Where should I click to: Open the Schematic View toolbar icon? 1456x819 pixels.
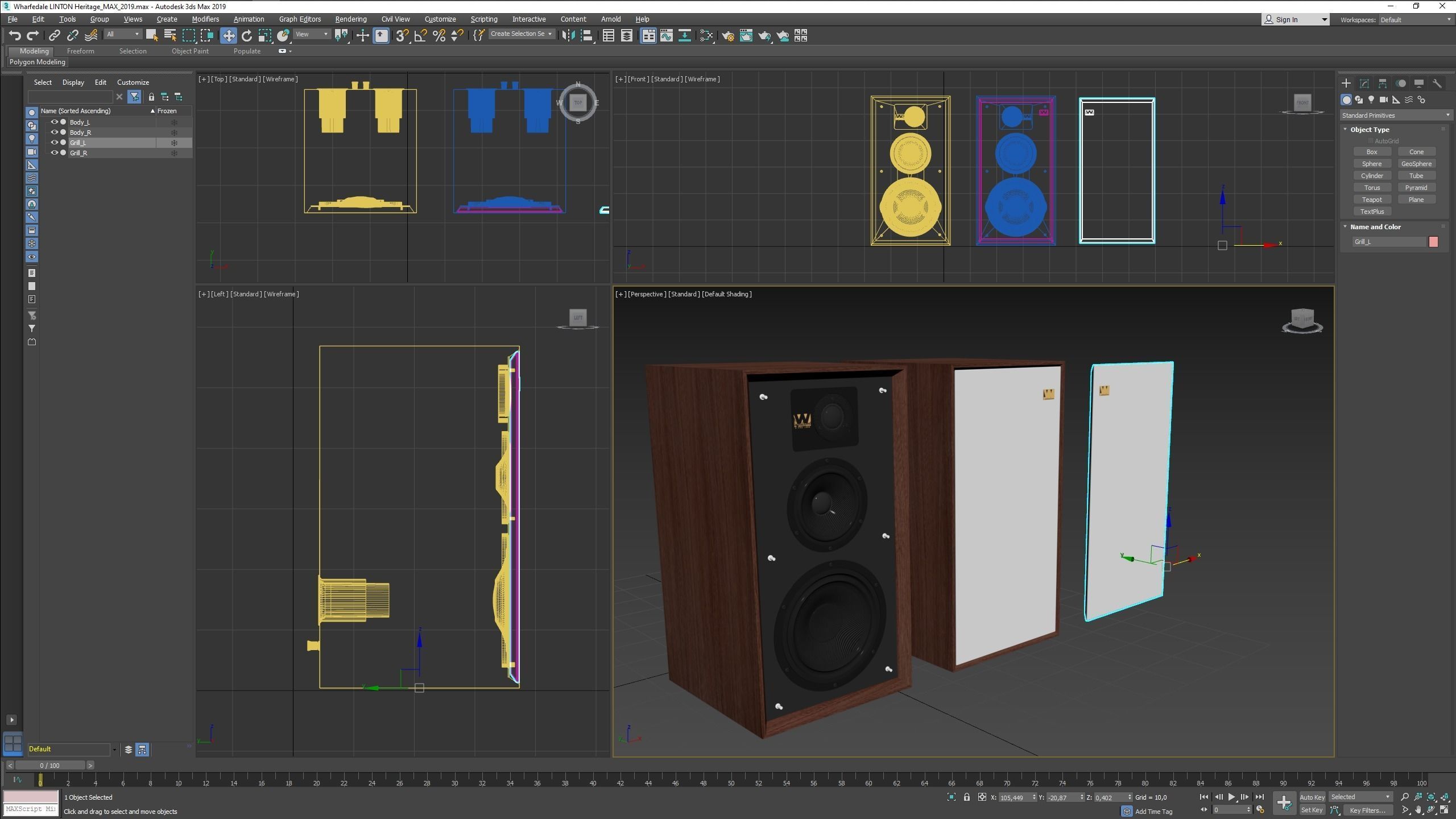(685, 36)
